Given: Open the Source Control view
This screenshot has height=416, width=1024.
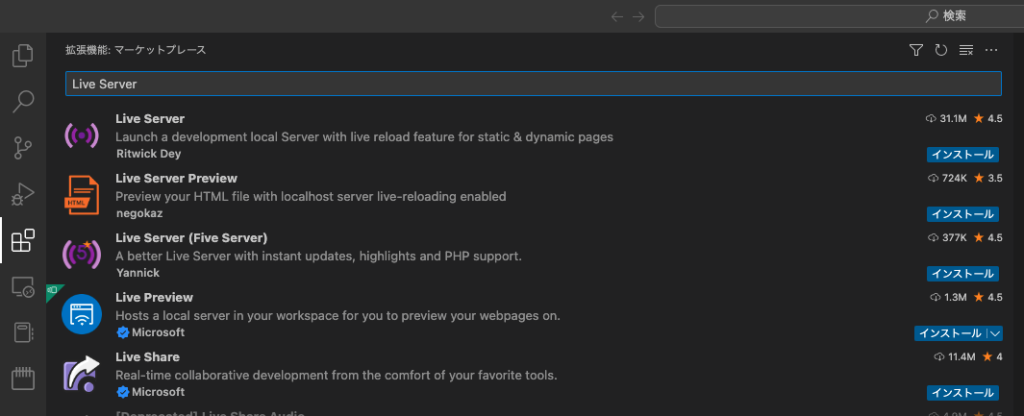Looking at the screenshot, I should (x=22, y=148).
